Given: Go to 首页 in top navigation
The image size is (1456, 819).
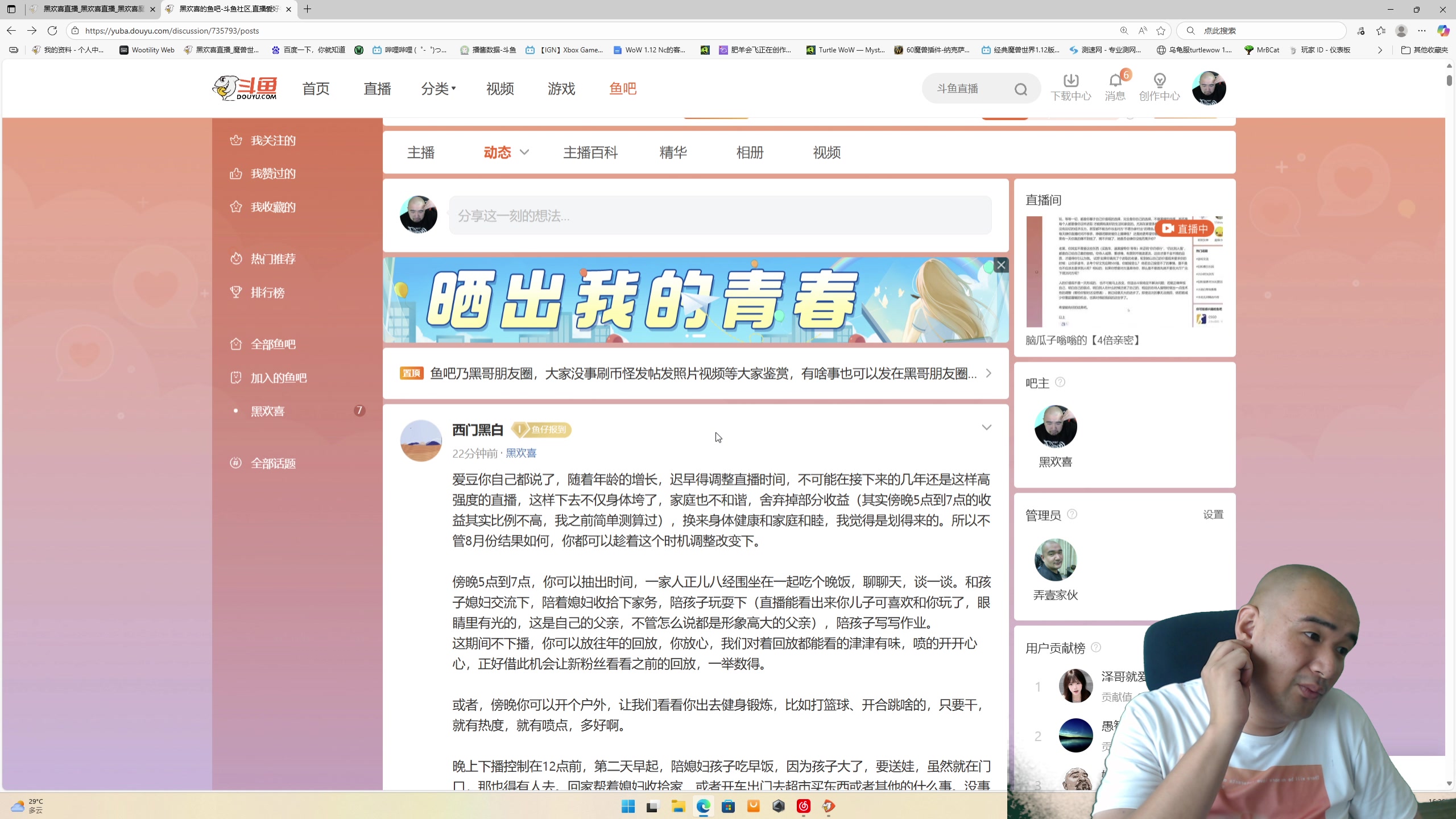Looking at the screenshot, I should click(316, 89).
